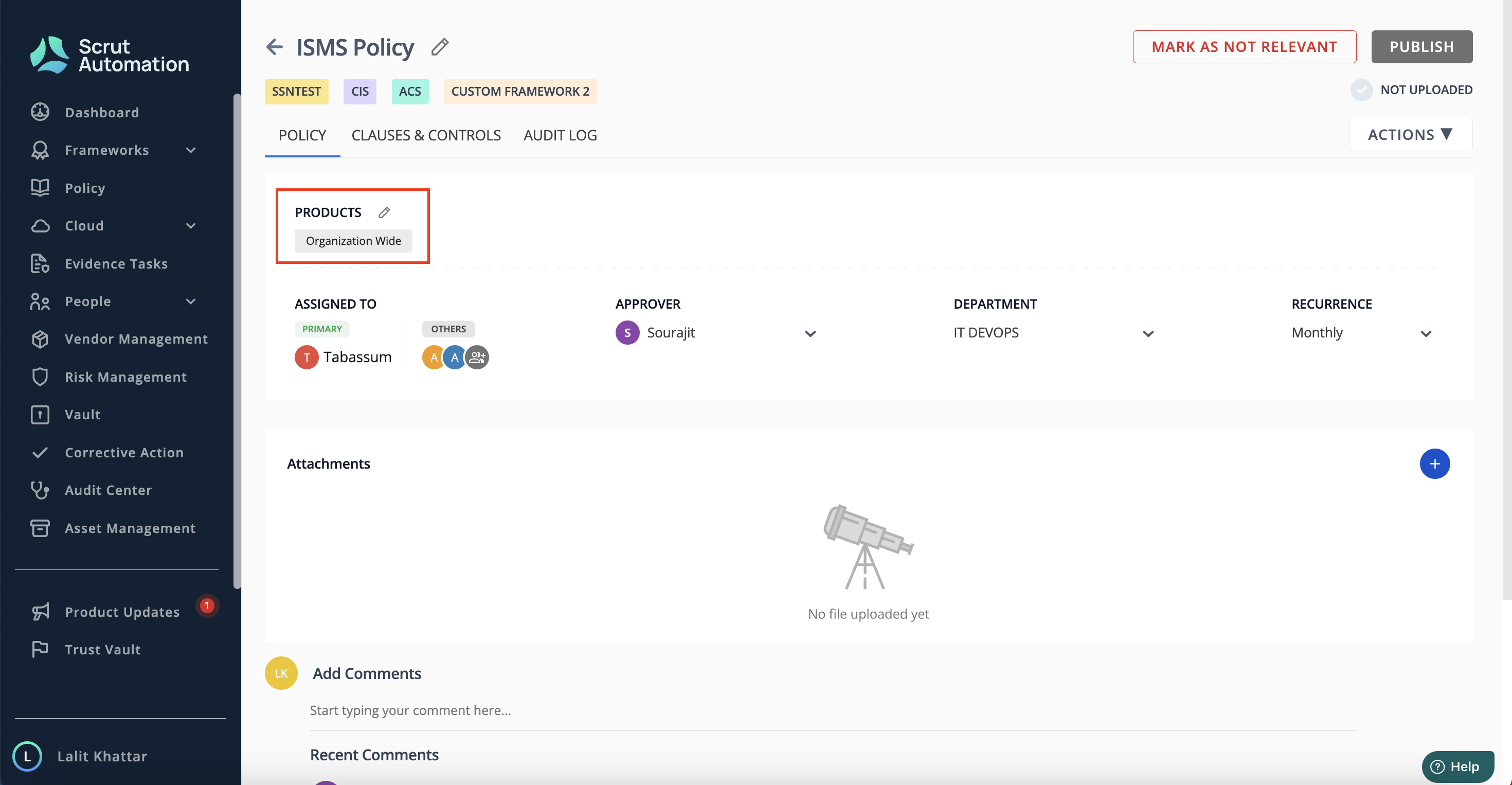Click the Custom Framework 2 tag

520,91
